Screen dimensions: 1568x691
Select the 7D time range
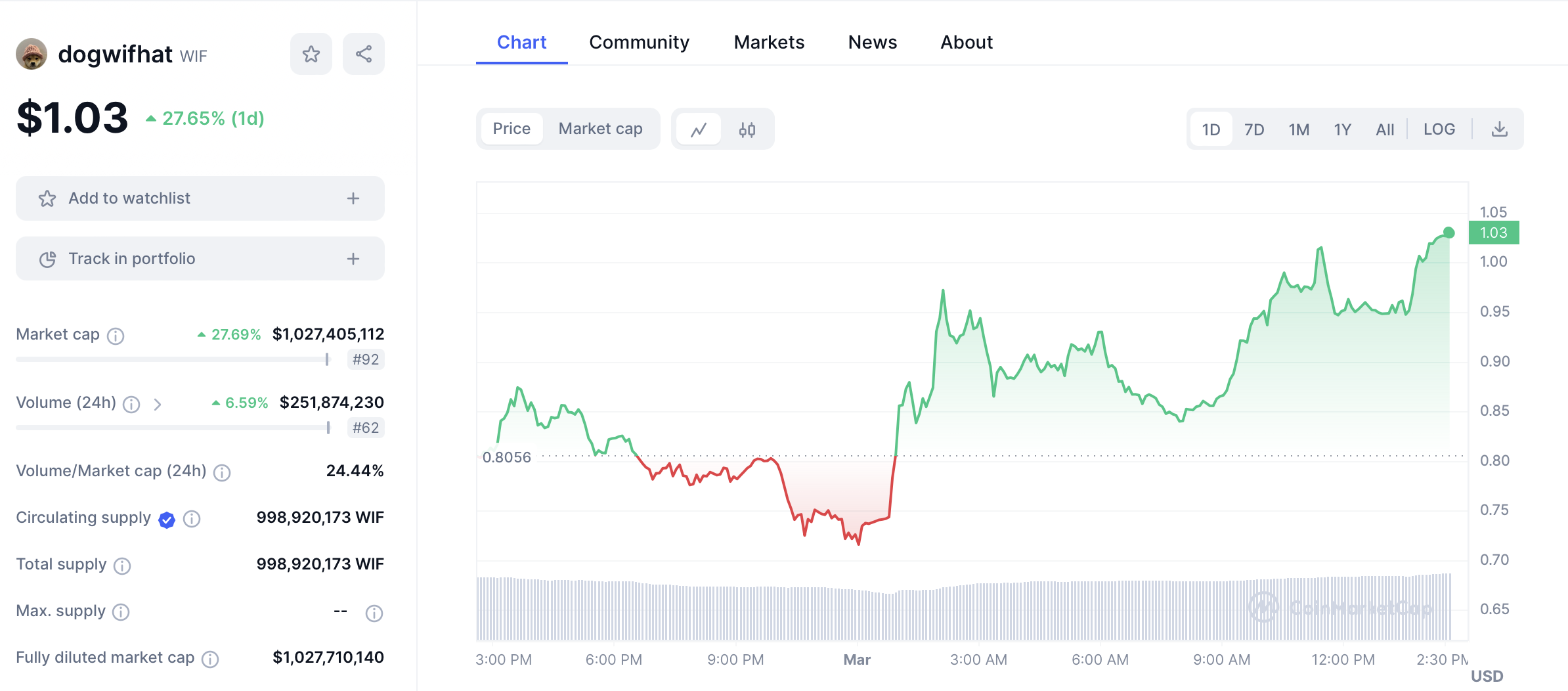pyautogui.click(x=1254, y=129)
